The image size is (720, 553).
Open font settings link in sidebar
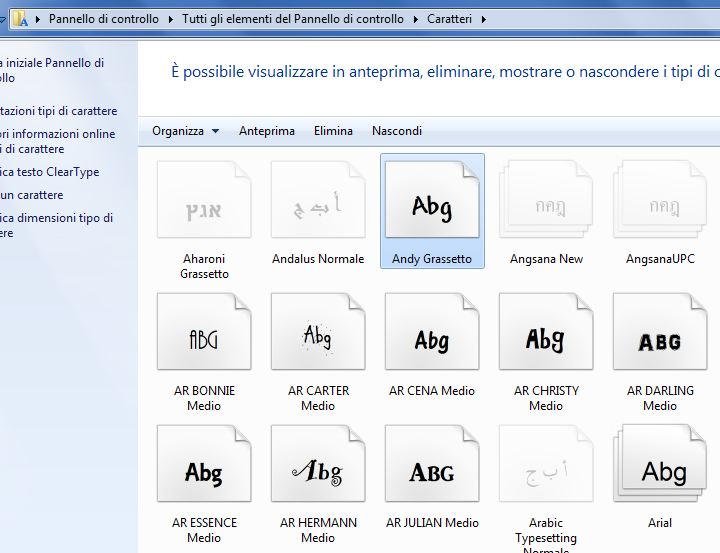[58, 111]
